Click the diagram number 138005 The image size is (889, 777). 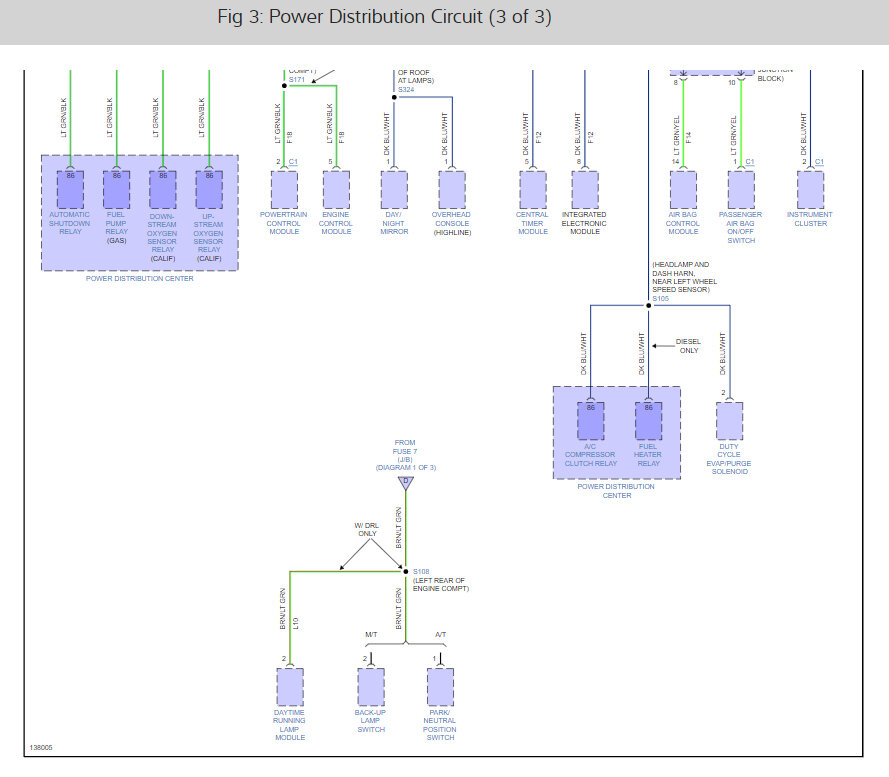point(41,748)
